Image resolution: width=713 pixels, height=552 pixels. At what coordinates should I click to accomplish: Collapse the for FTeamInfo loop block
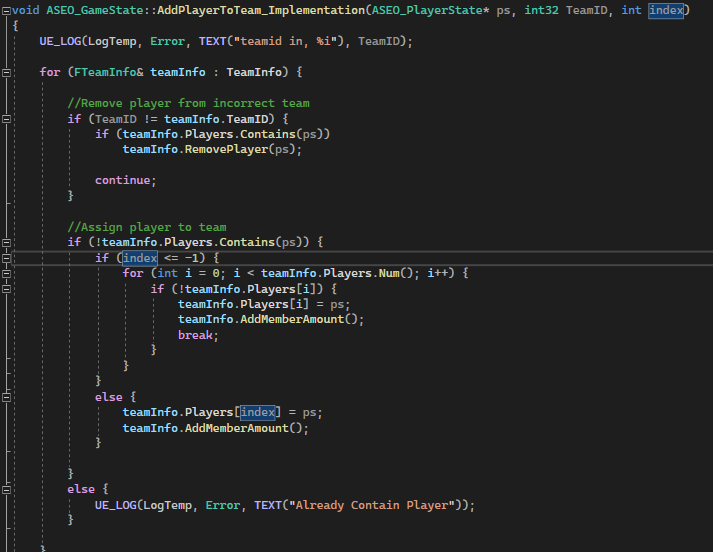pyautogui.click(x=6, y=72)
